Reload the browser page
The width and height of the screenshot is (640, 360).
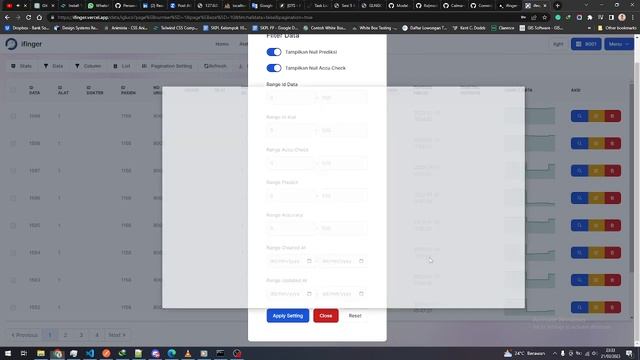point(28,18)
